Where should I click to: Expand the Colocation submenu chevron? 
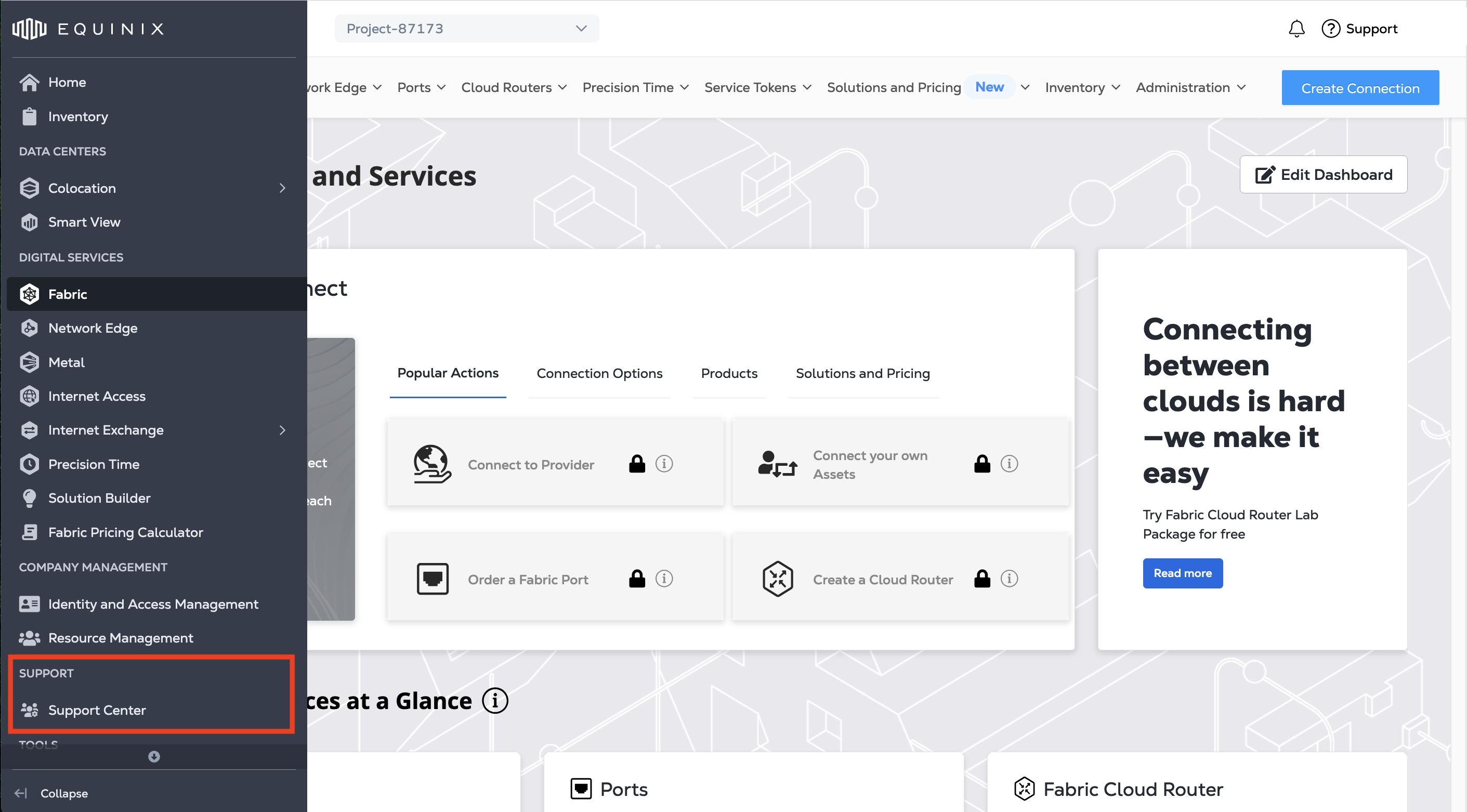pos(282,188)
